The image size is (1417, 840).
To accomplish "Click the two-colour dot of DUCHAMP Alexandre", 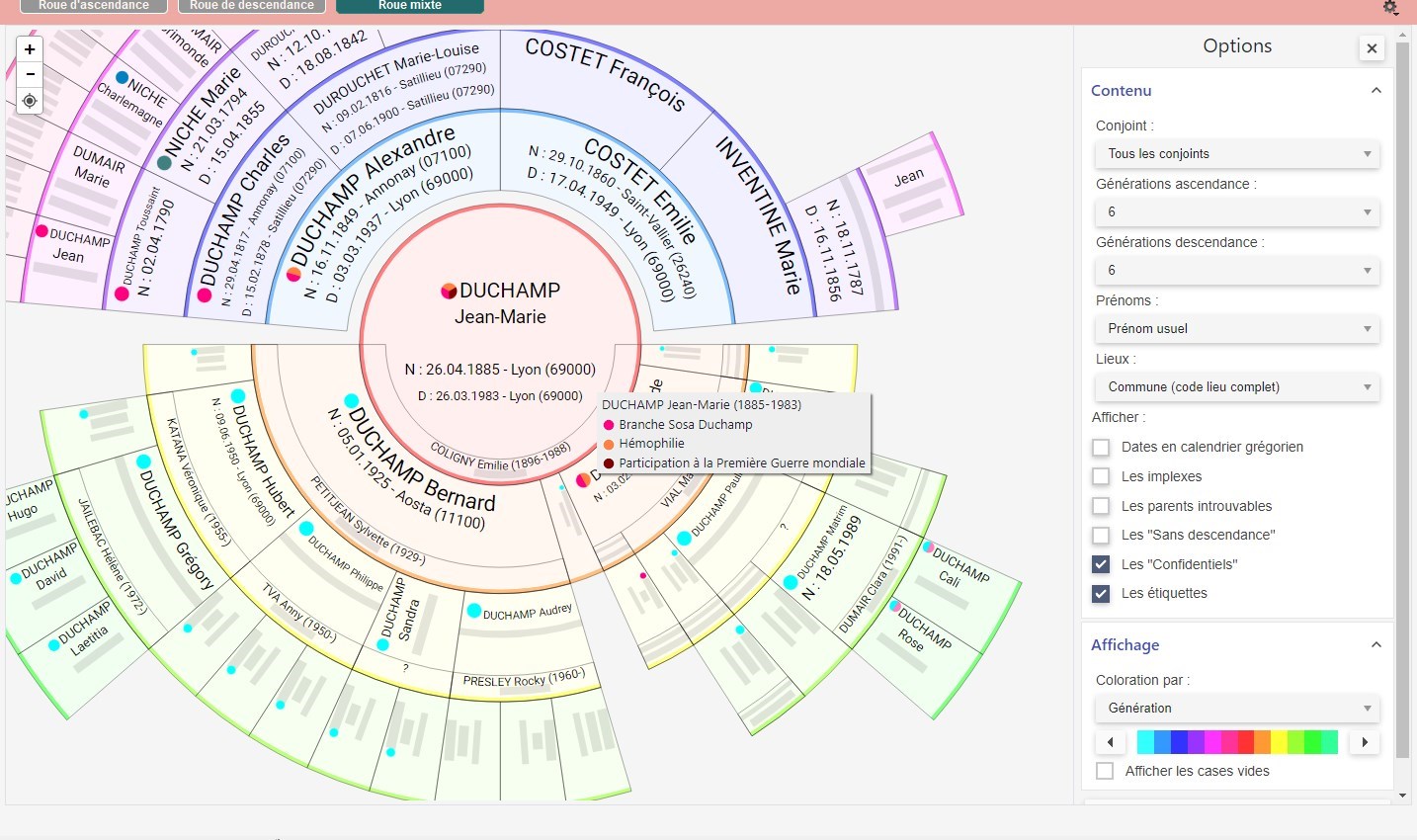I will pyautogui.click(x=293, y=274).
